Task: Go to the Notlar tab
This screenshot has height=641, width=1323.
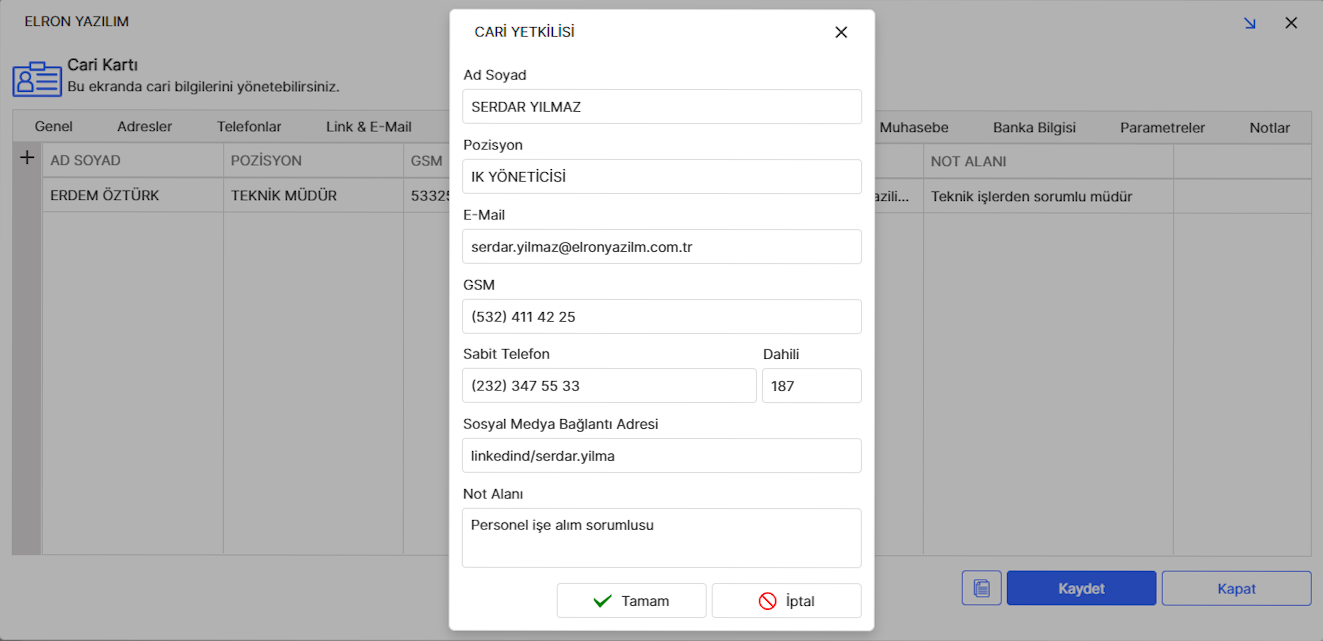Action: [x=1269, y=127]
